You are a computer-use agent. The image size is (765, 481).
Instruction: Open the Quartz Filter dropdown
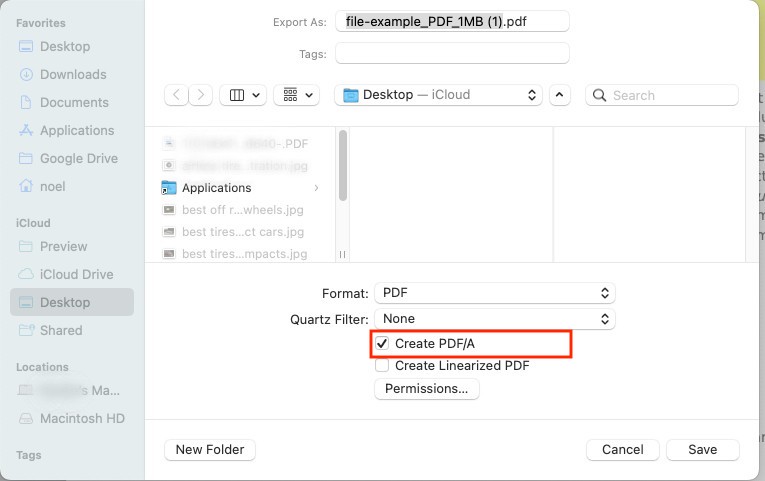coord(495,319)
